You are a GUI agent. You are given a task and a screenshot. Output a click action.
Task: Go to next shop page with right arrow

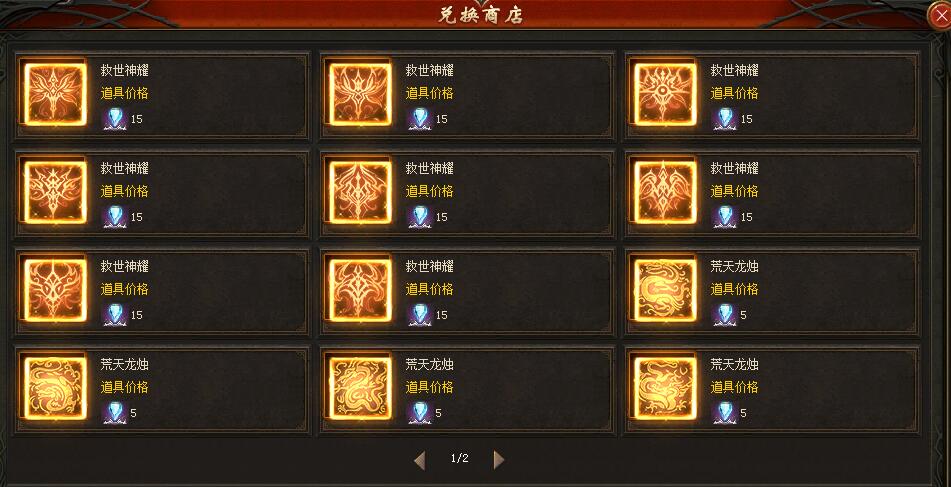499,460
